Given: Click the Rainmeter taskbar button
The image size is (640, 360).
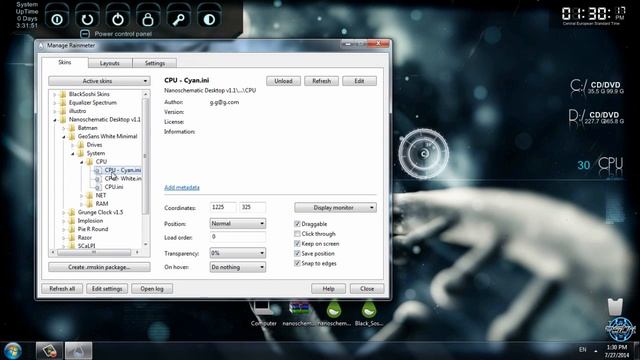Looking at the screenshot, I should 78,351.
